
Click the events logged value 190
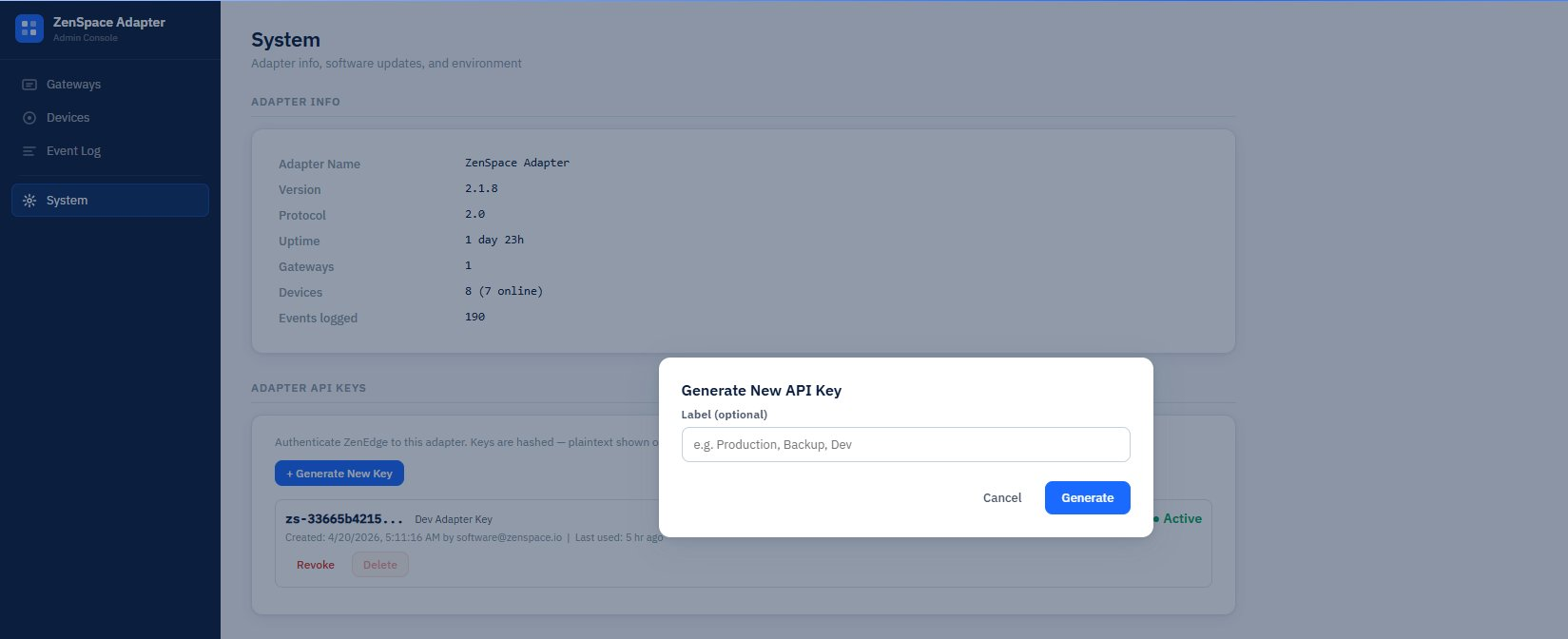[x=475, y=317]
